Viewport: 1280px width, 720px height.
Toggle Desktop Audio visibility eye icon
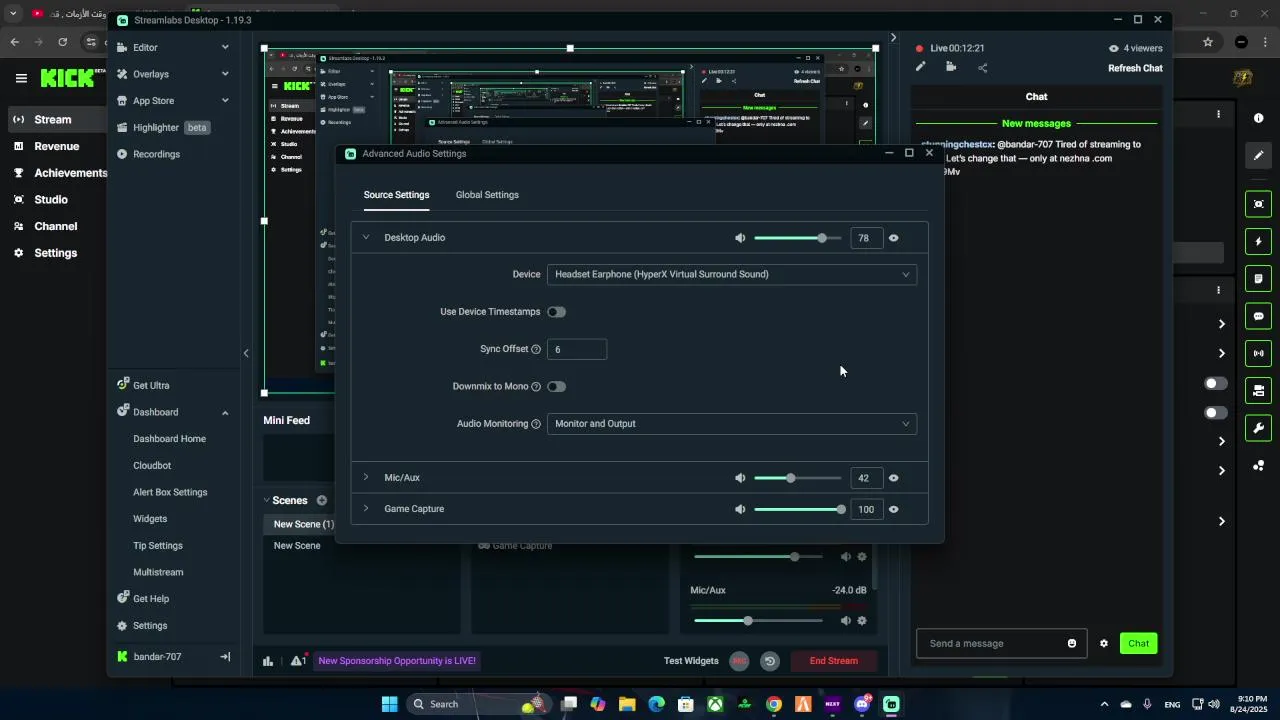894,238
